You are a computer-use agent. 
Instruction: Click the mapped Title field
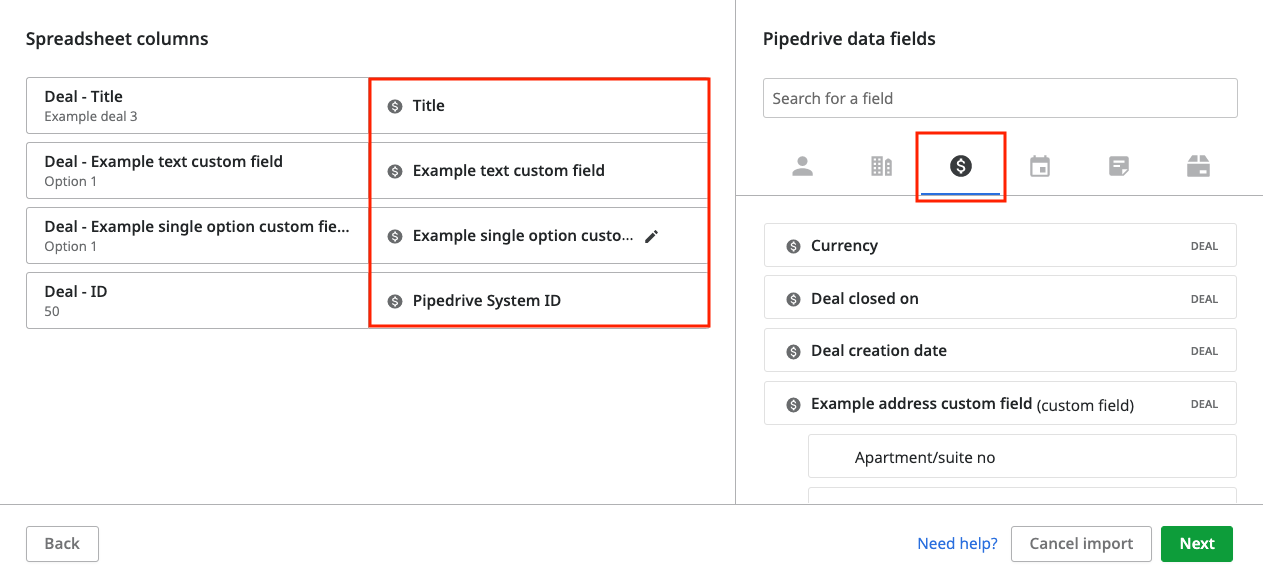pyautogui.click(x=539, y=106)
